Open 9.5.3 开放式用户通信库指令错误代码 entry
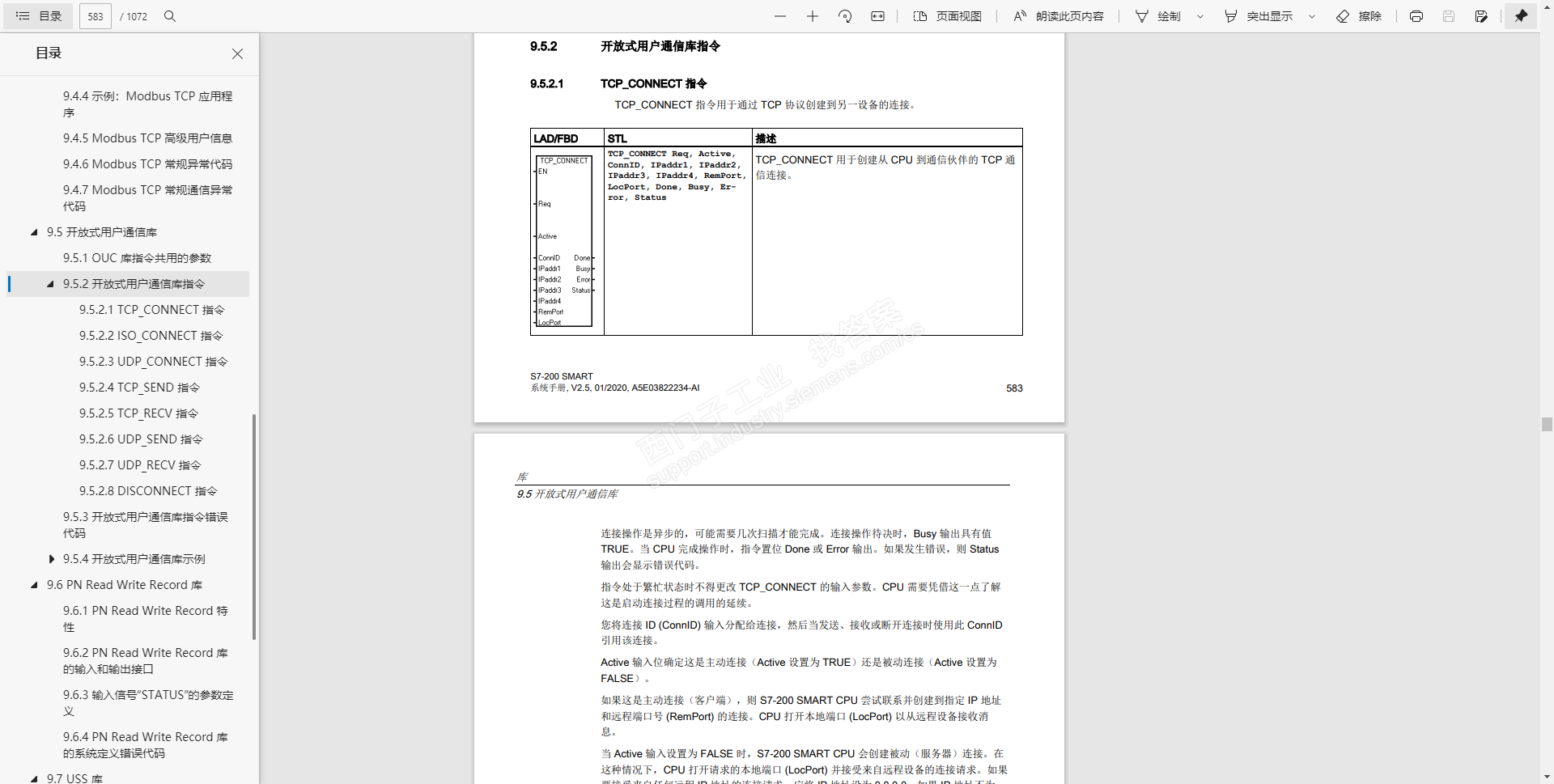Viewport: 1554px width, 784px height. coord(146,525)
